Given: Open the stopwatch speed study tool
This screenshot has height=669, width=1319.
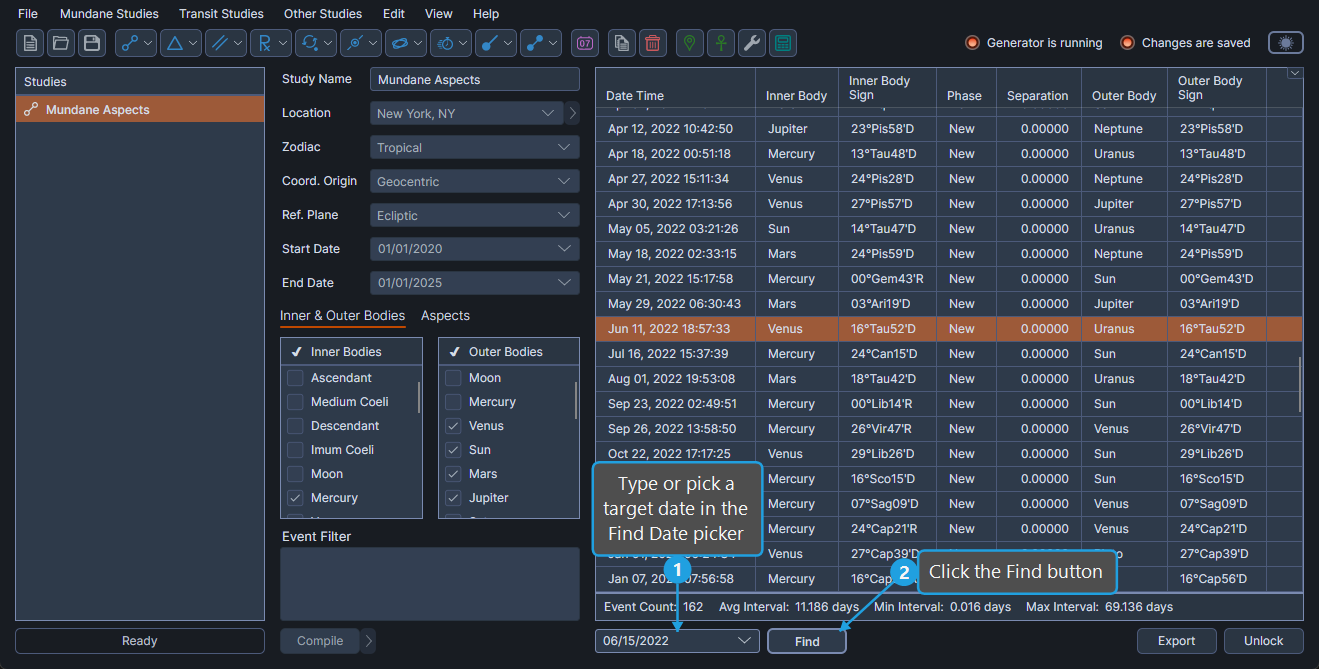Looking at the screenshot, I should [451, 43].
